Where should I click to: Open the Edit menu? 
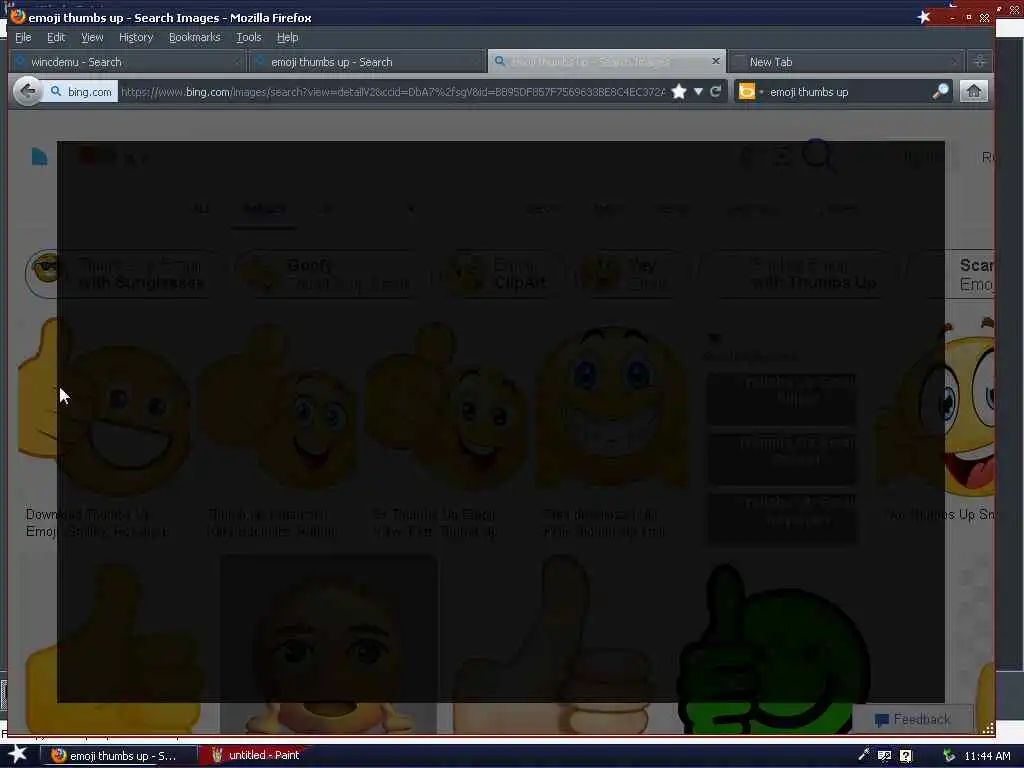[x=56, y=37]
